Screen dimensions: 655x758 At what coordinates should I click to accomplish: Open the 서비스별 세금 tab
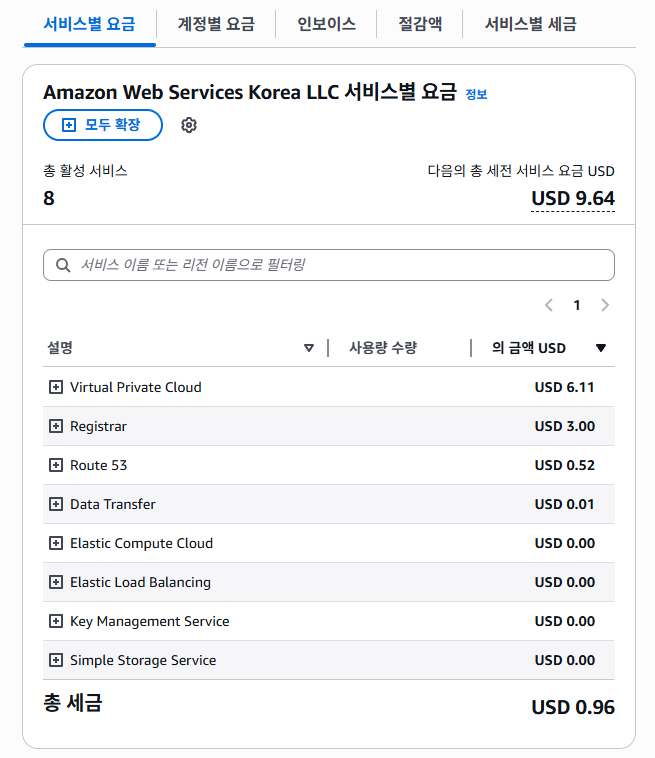click(x=530, y=24)
